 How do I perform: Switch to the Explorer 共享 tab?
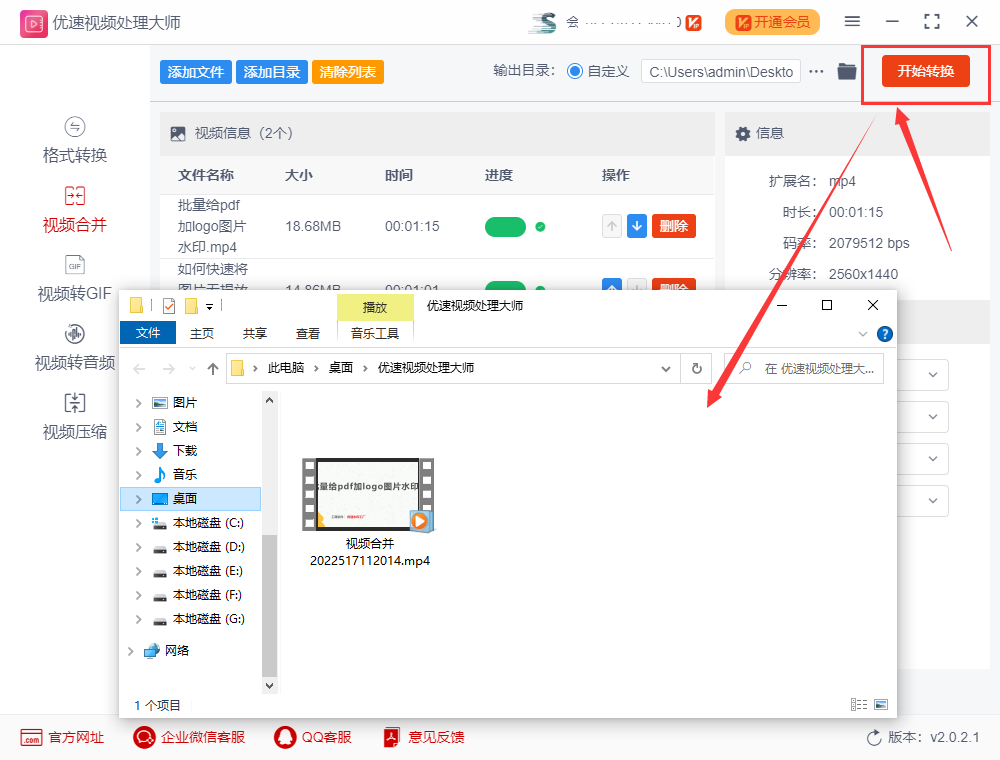pyautogui.click(x=254, y=333)
